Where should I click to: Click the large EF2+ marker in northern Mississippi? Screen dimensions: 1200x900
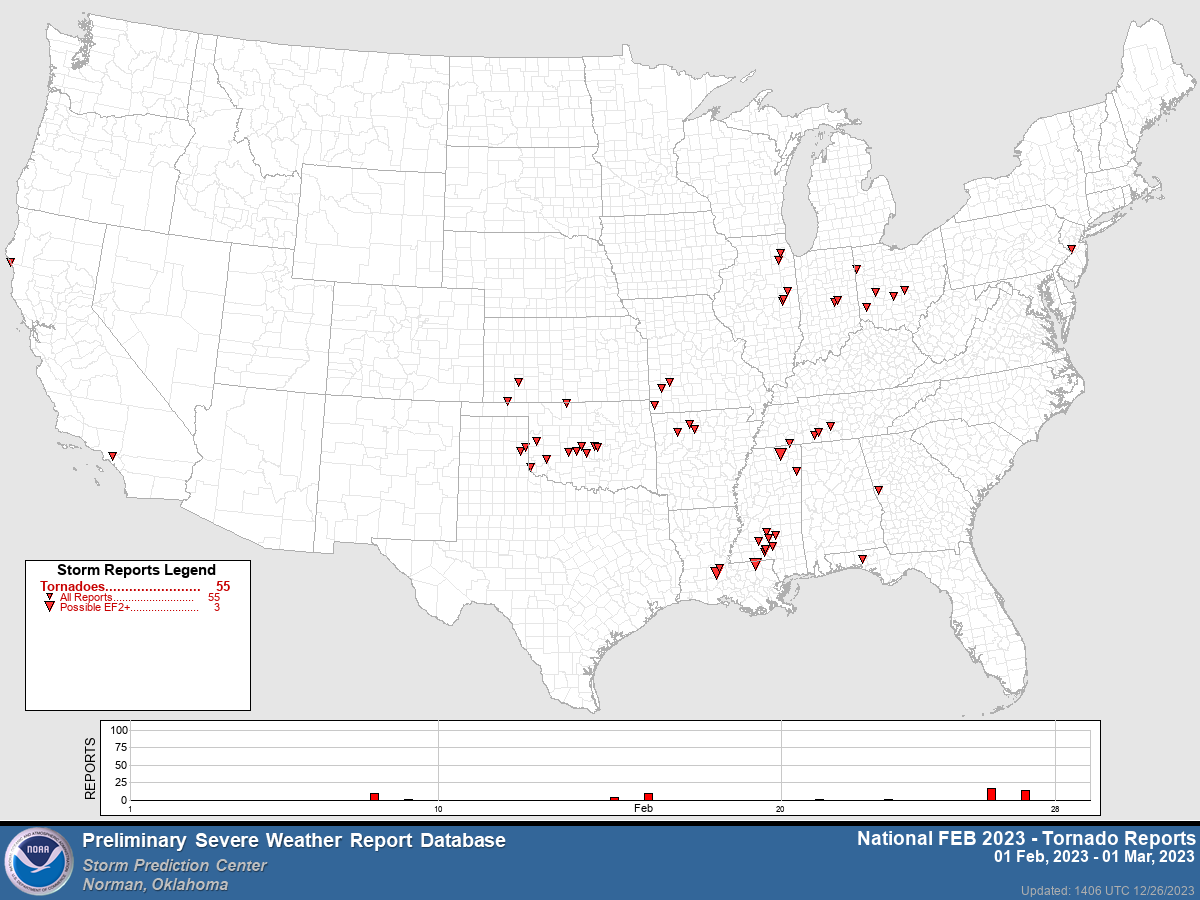click(780, 454)
